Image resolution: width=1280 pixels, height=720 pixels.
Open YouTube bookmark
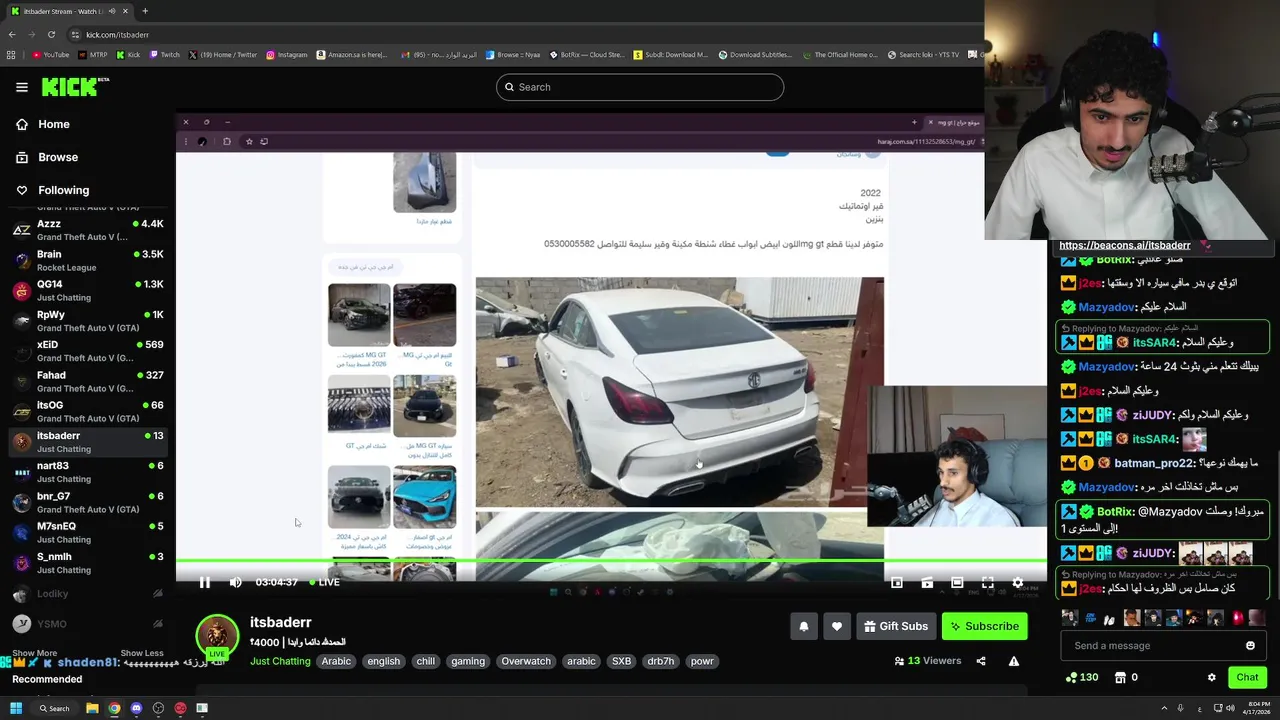click(x=51, y=55)
